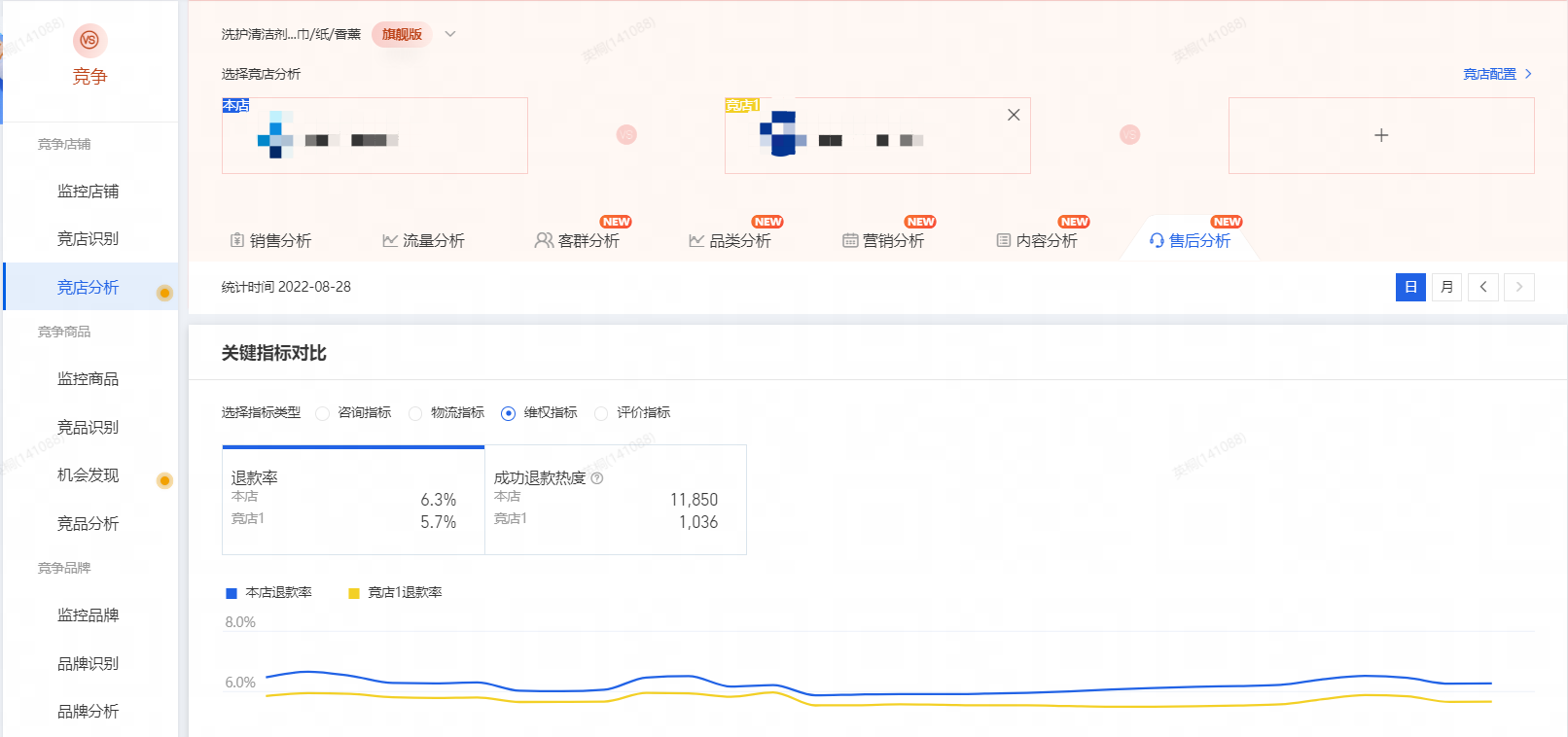Switch time granularity to 日
1568x737 pixels.
click(x=1410, y=287)
